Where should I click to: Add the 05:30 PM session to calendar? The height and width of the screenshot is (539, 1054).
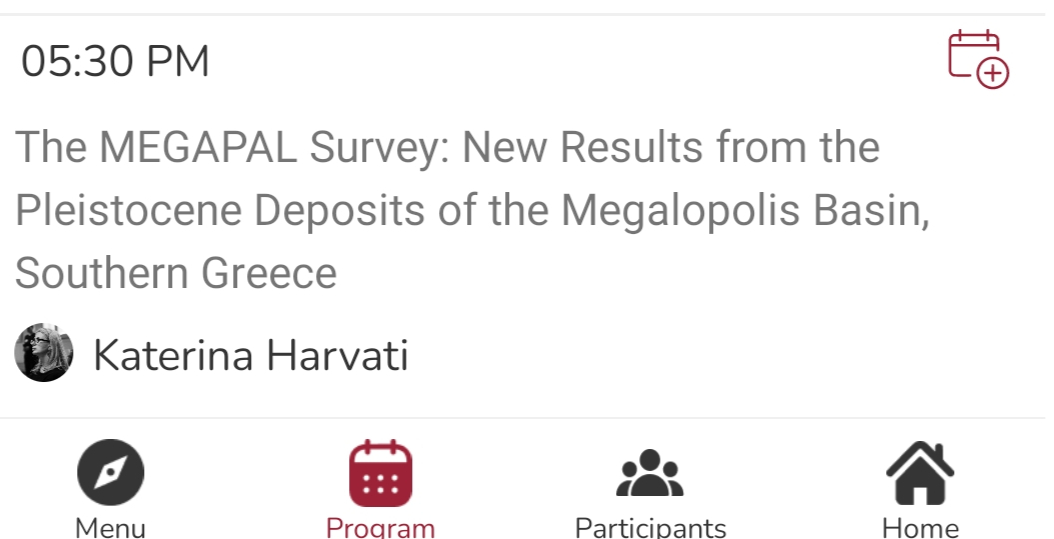[x=978, y=59]
